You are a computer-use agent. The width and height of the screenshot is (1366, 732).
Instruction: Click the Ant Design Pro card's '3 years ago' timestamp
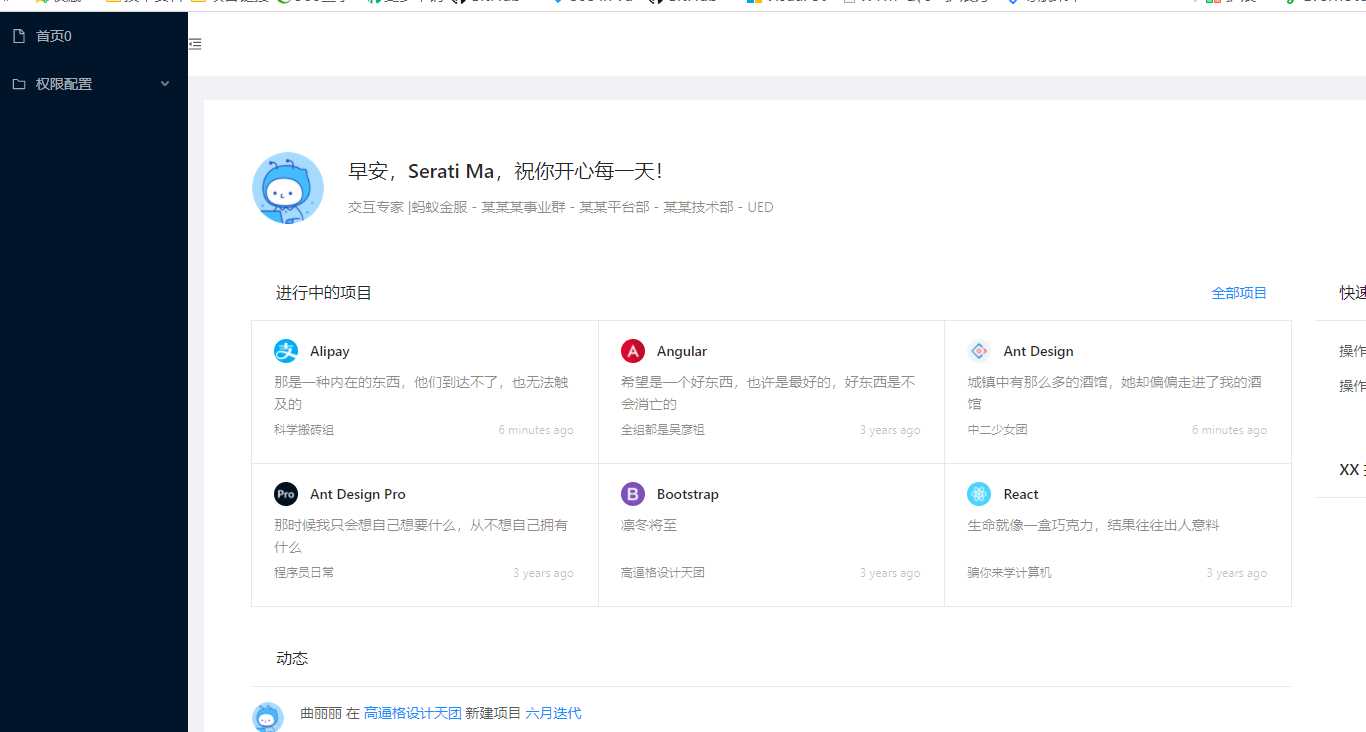click(x=543, y=573)
